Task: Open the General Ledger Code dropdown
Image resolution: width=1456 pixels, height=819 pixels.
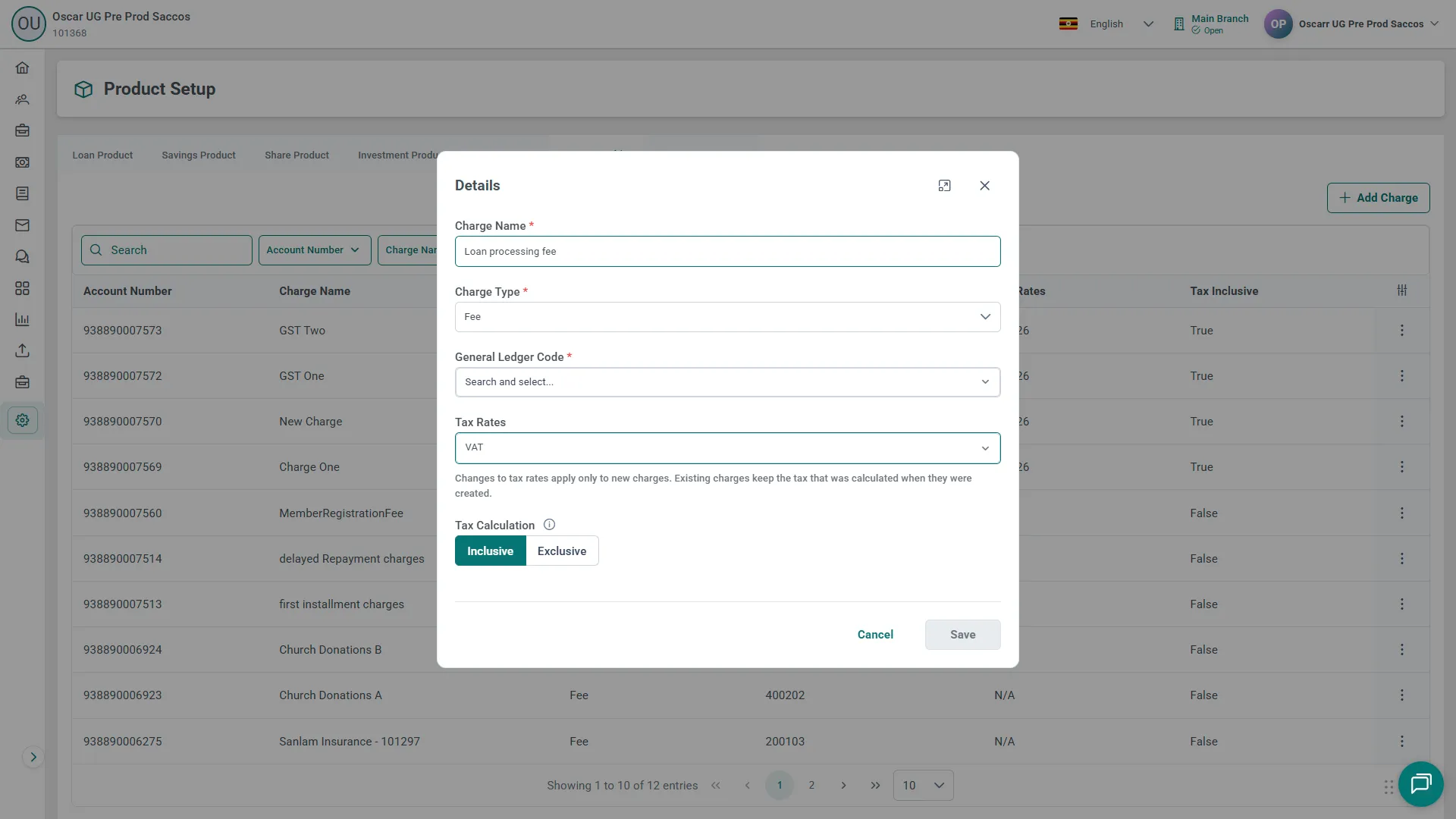Action: pos(727,382)
